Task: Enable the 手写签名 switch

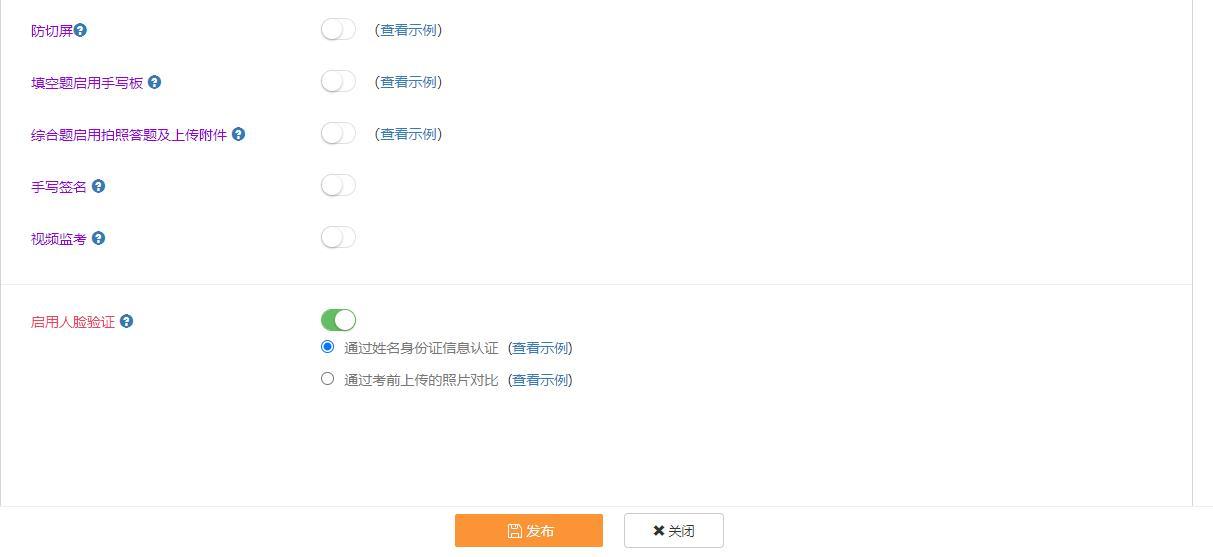Action: pos(338,185)
